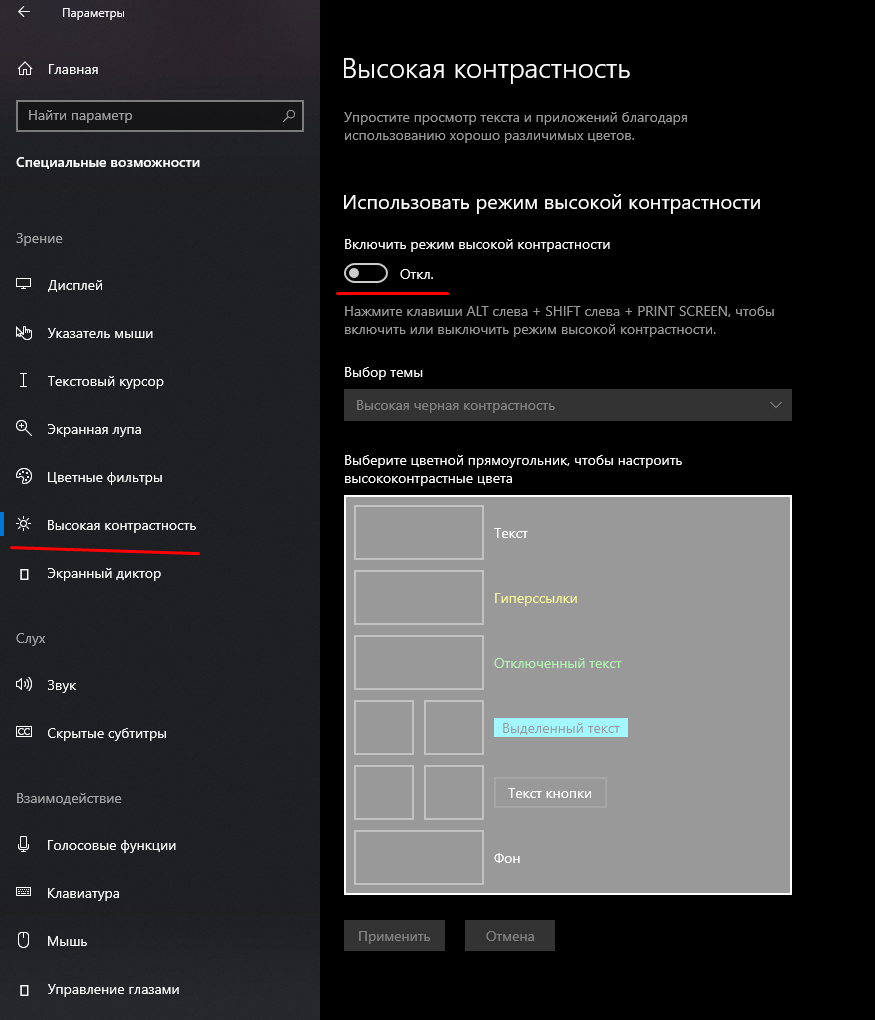875x1020 pixels.
Task: Click the Отмена button
Action: point(510,936)
